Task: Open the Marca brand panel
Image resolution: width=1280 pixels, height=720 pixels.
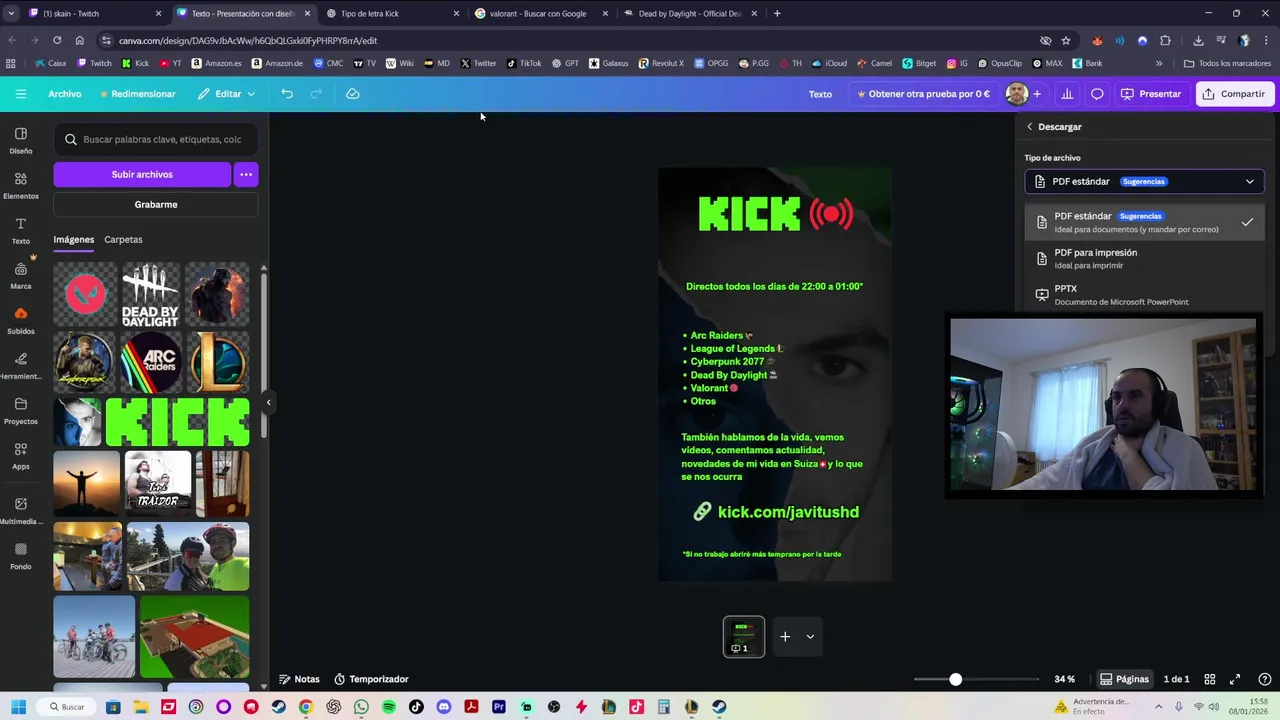Action: 21,276
